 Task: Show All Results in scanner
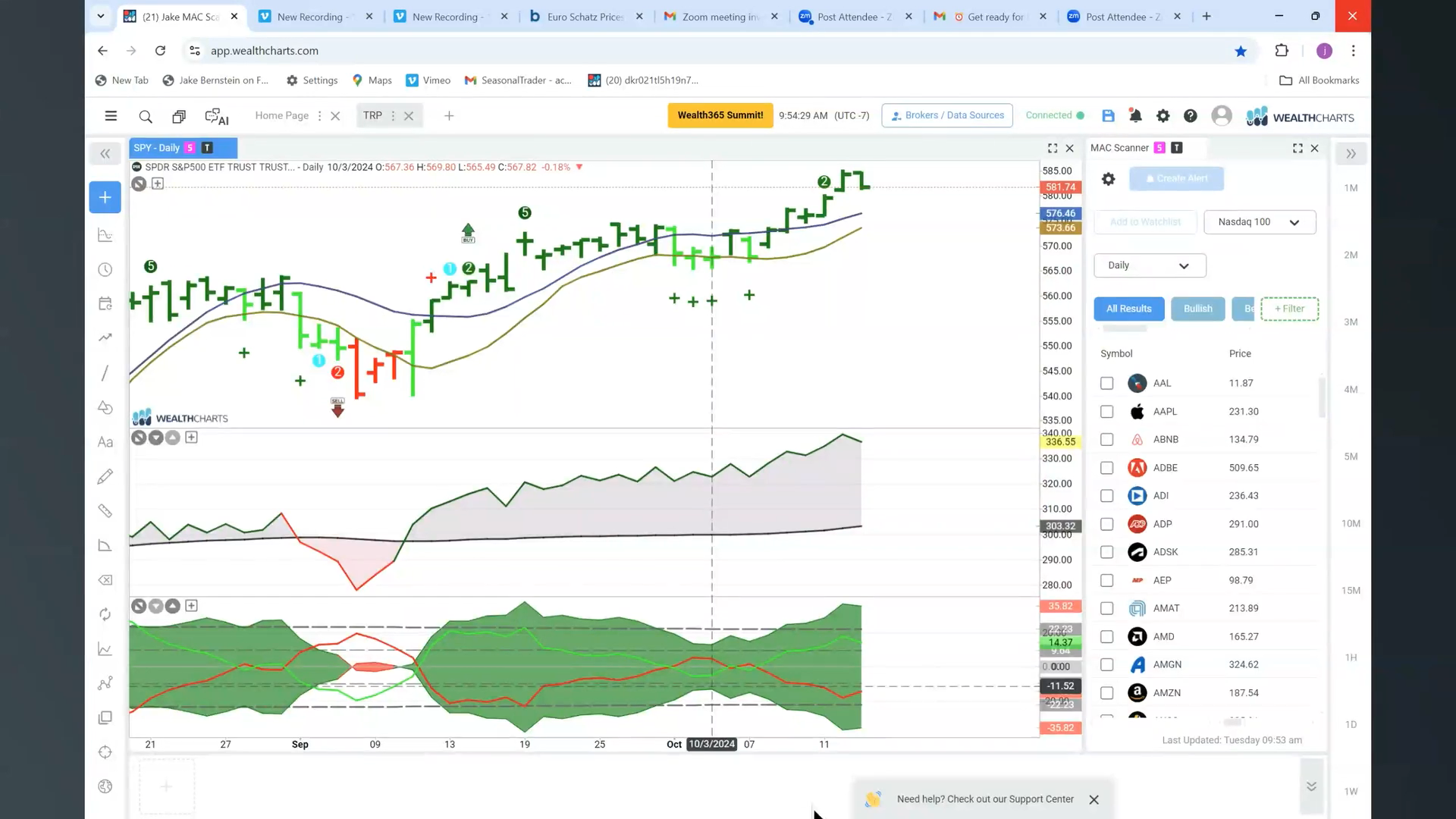click(1128, 309)
